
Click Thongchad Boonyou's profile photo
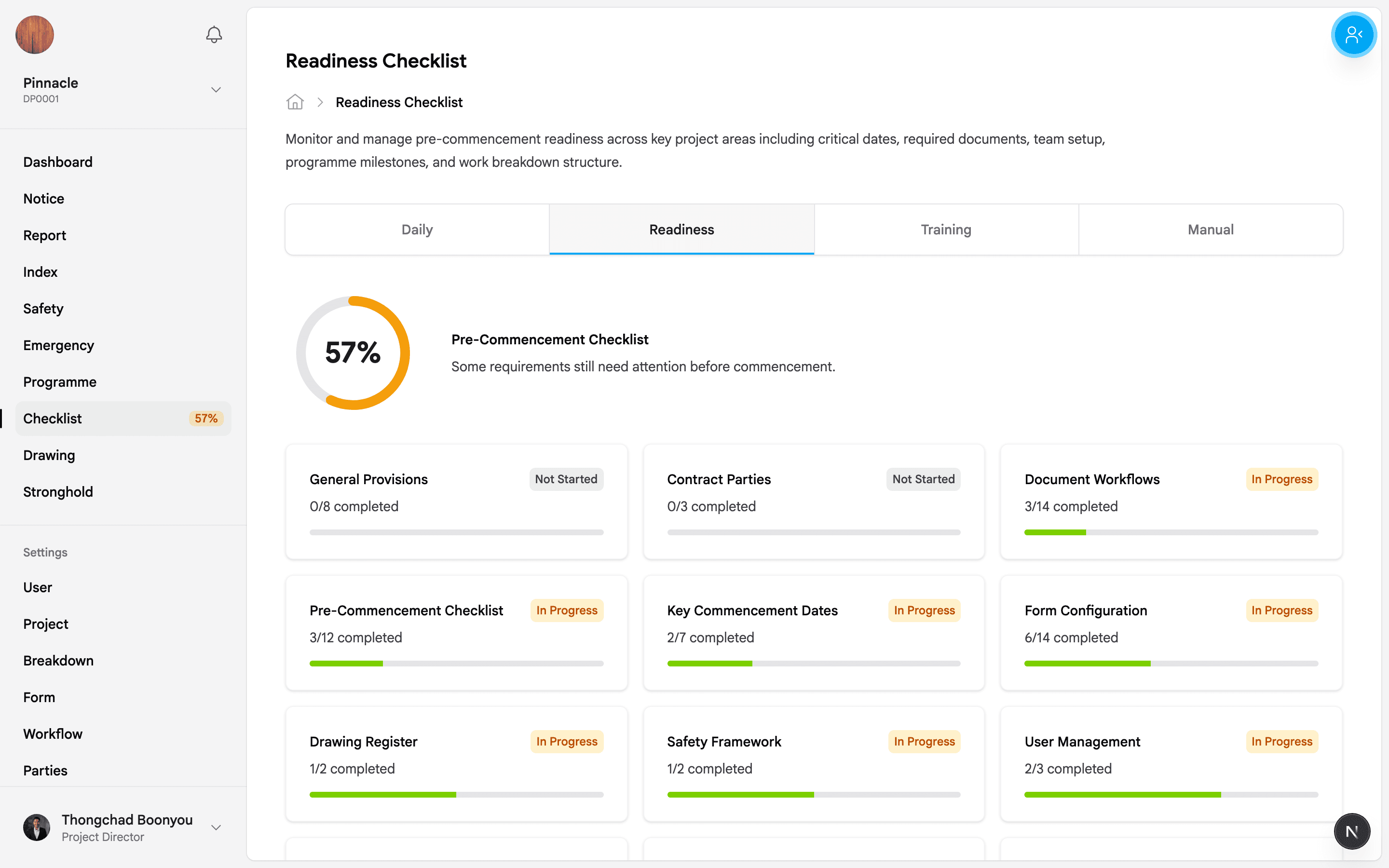(36, 827)
